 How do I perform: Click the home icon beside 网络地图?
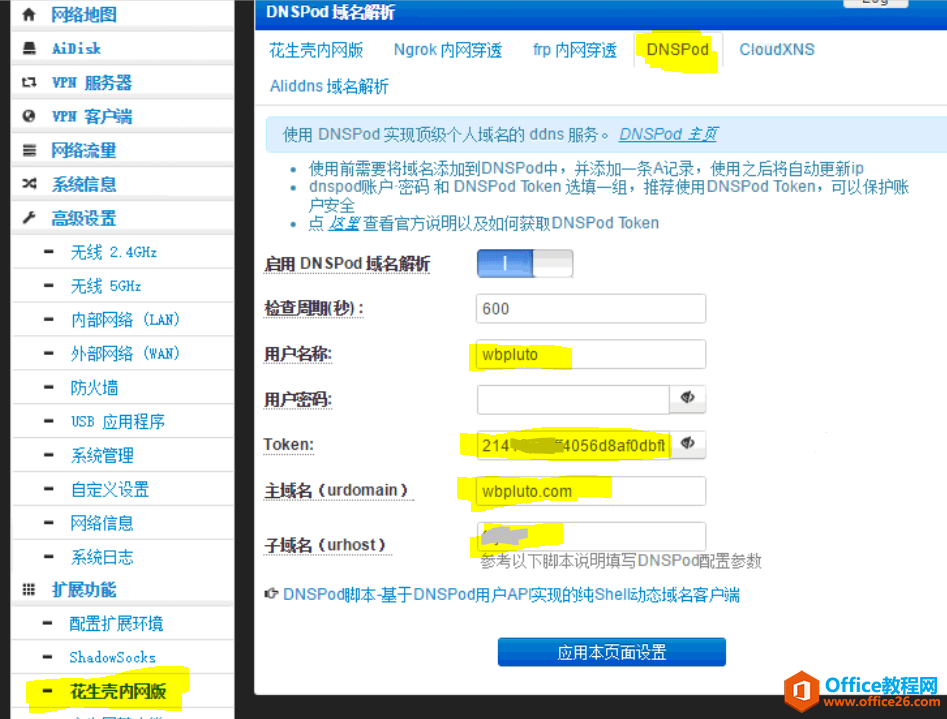click(x=28, y=15)
